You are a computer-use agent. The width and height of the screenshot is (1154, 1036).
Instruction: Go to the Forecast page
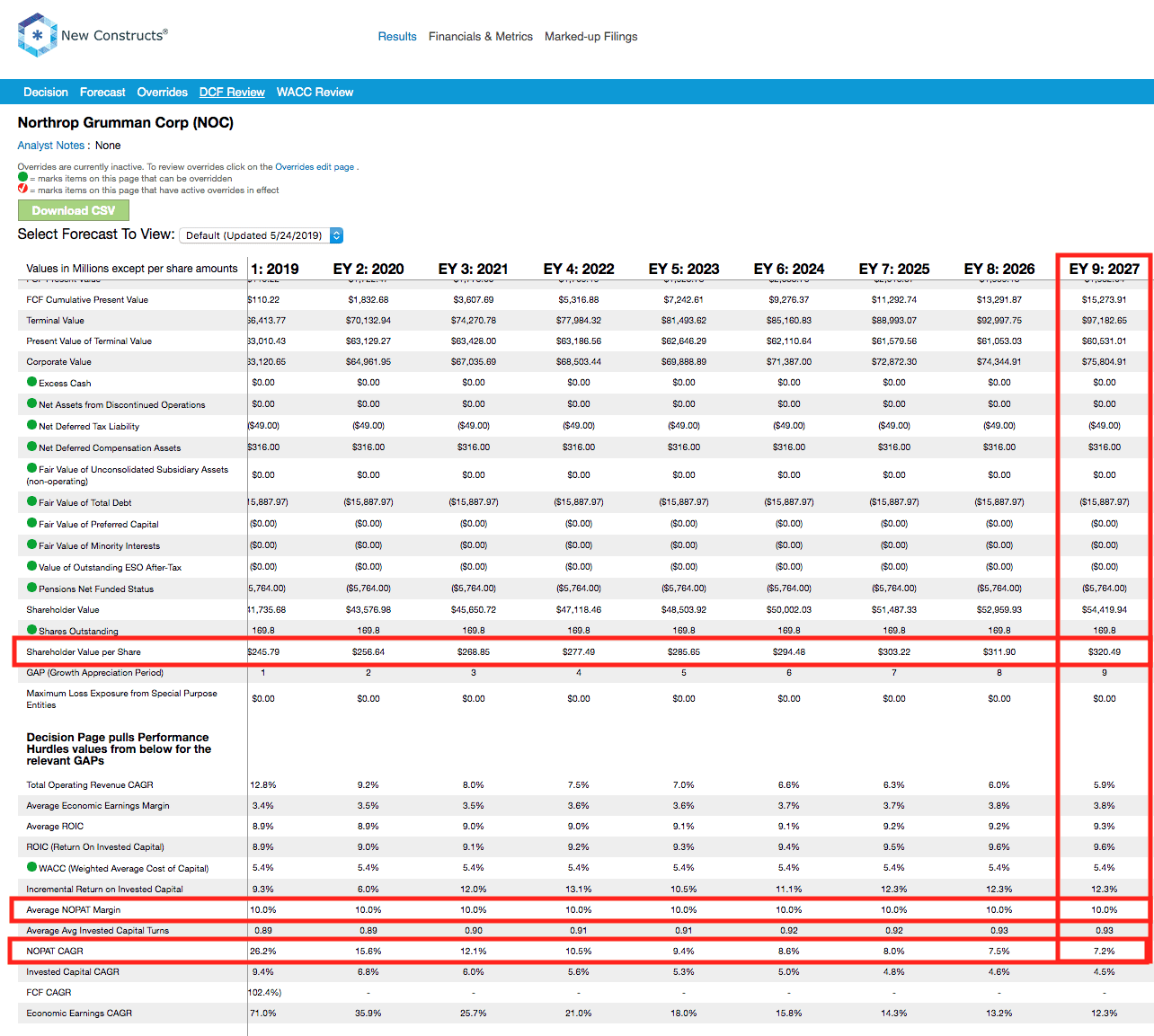click(102, 92)
